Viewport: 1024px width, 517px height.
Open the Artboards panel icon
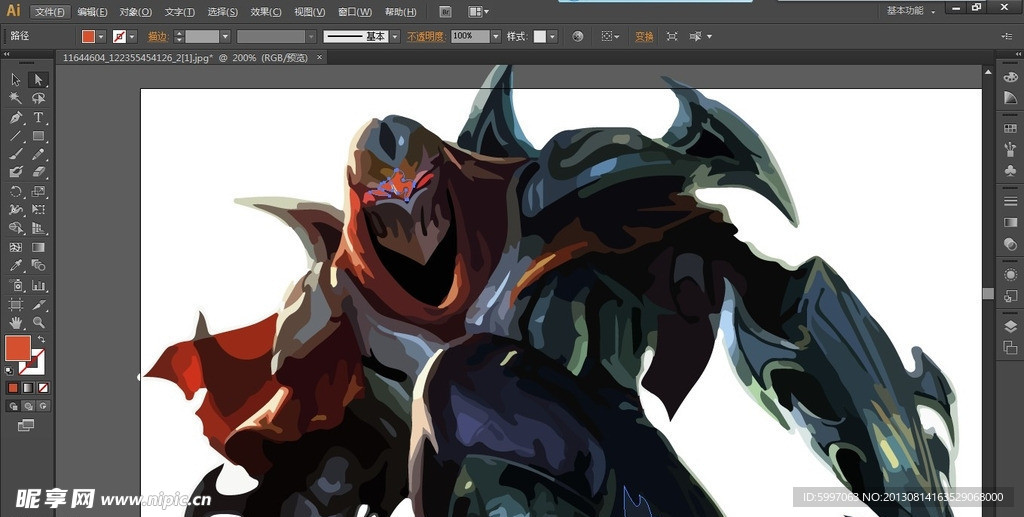click(x=1010, y=347)
